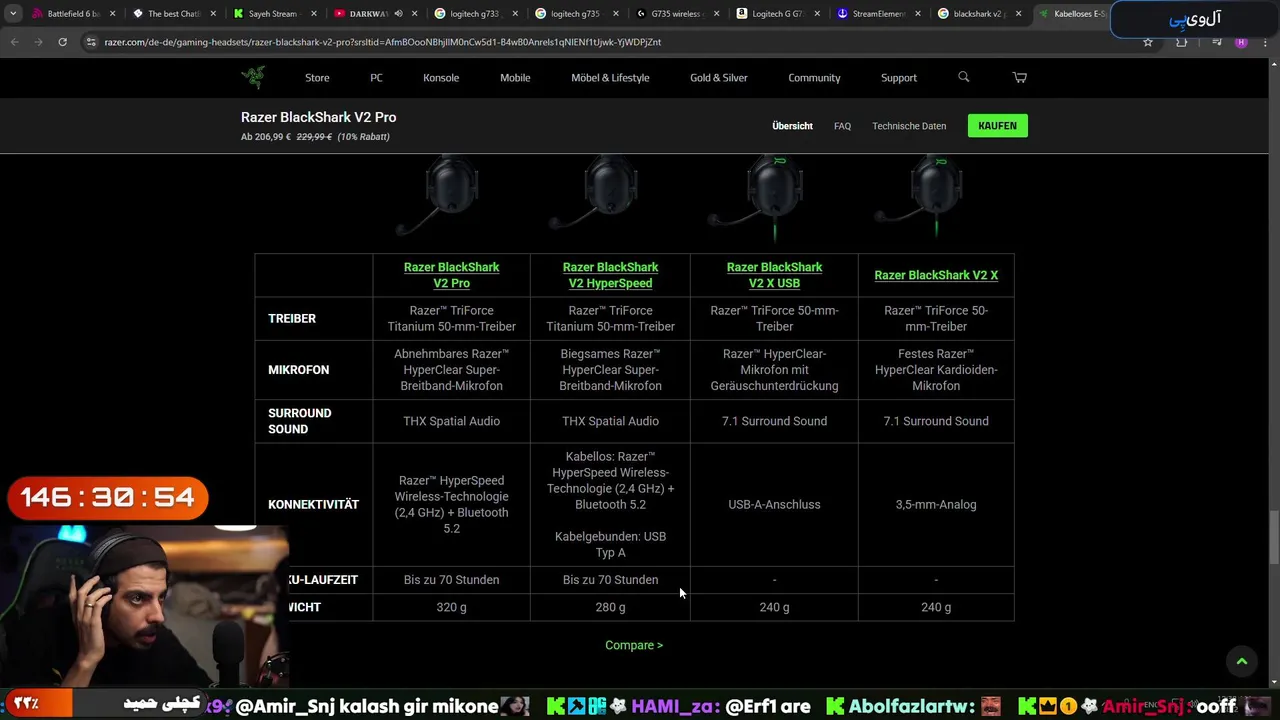Switch to the logitech g735 search tab
The image size is (1280, 720).
pos(576,14)
